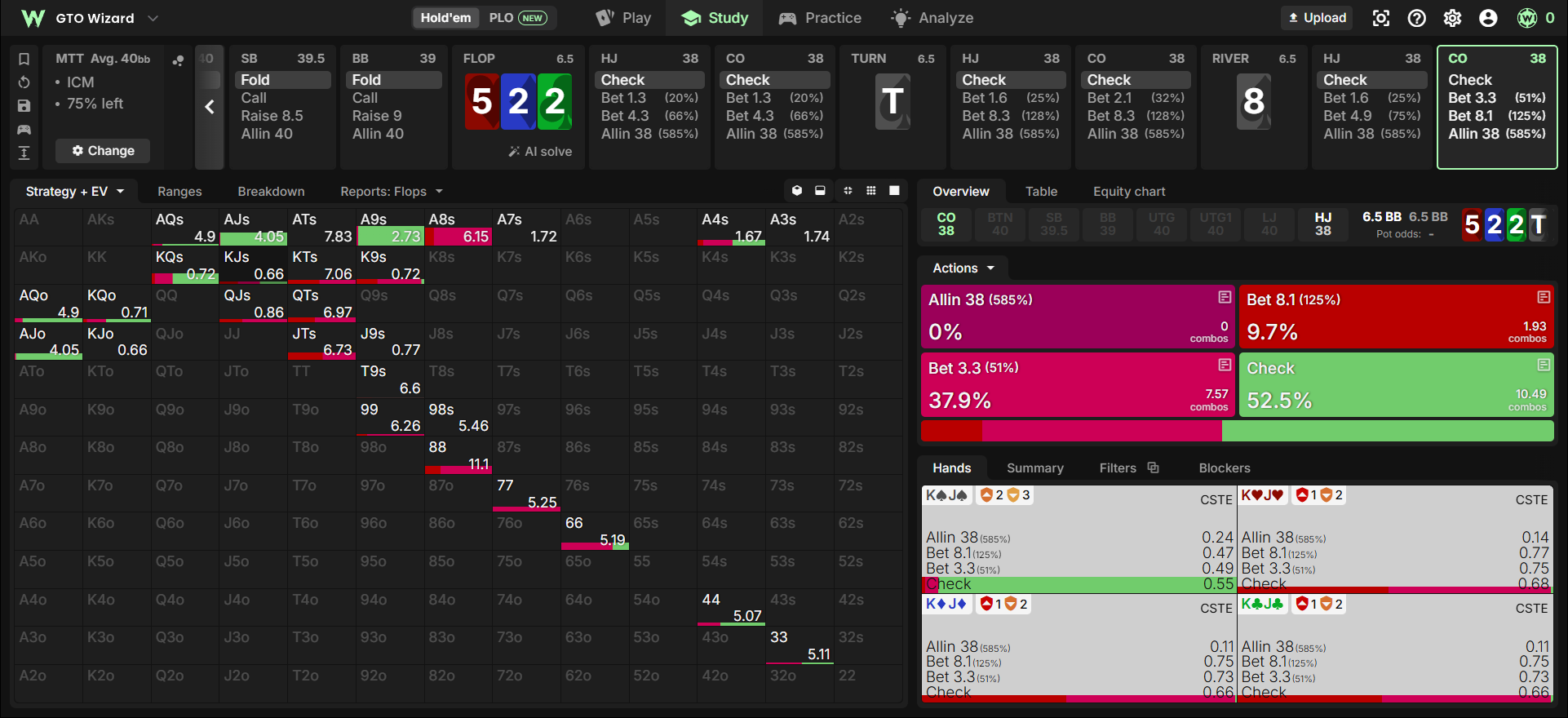
Task: Click the screenshot capture icon in top bar
Action: [x=1380, y=18]
